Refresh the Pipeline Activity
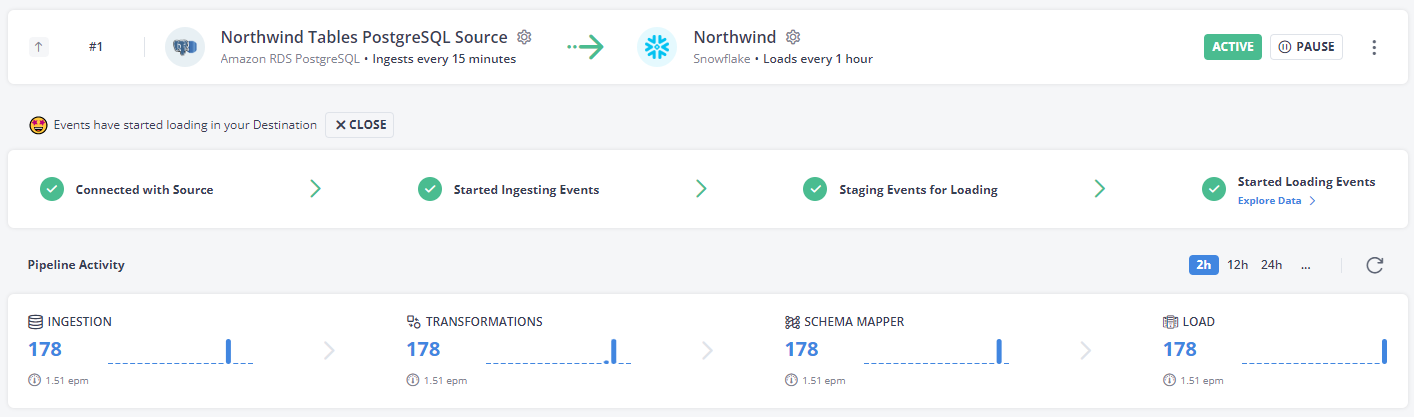1414x417 pixels. [1375, 265]
